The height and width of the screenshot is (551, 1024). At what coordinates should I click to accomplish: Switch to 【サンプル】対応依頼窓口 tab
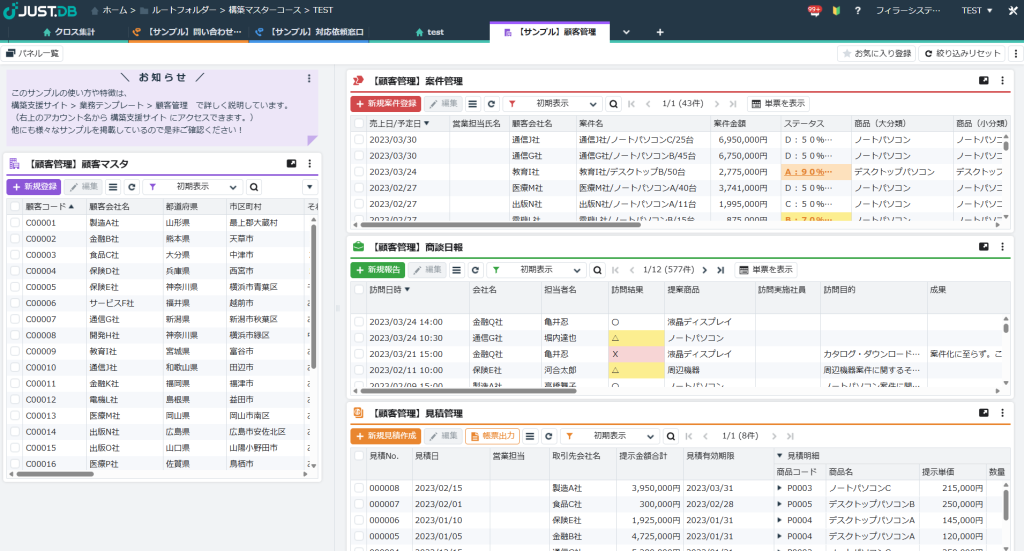click(x=309, y=32)
